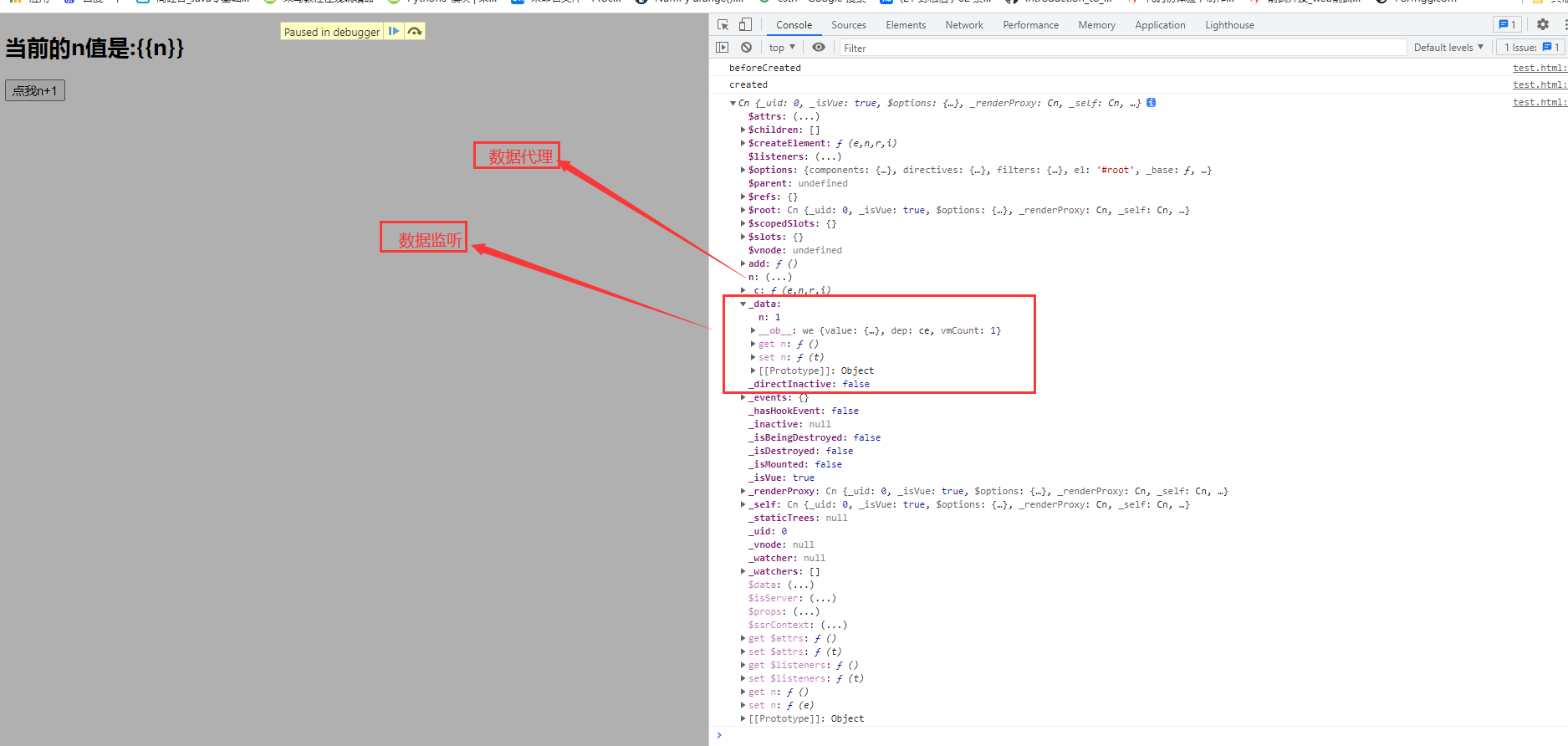
Task: Expand get $attrs accessor
Action: tap(743, 639)
